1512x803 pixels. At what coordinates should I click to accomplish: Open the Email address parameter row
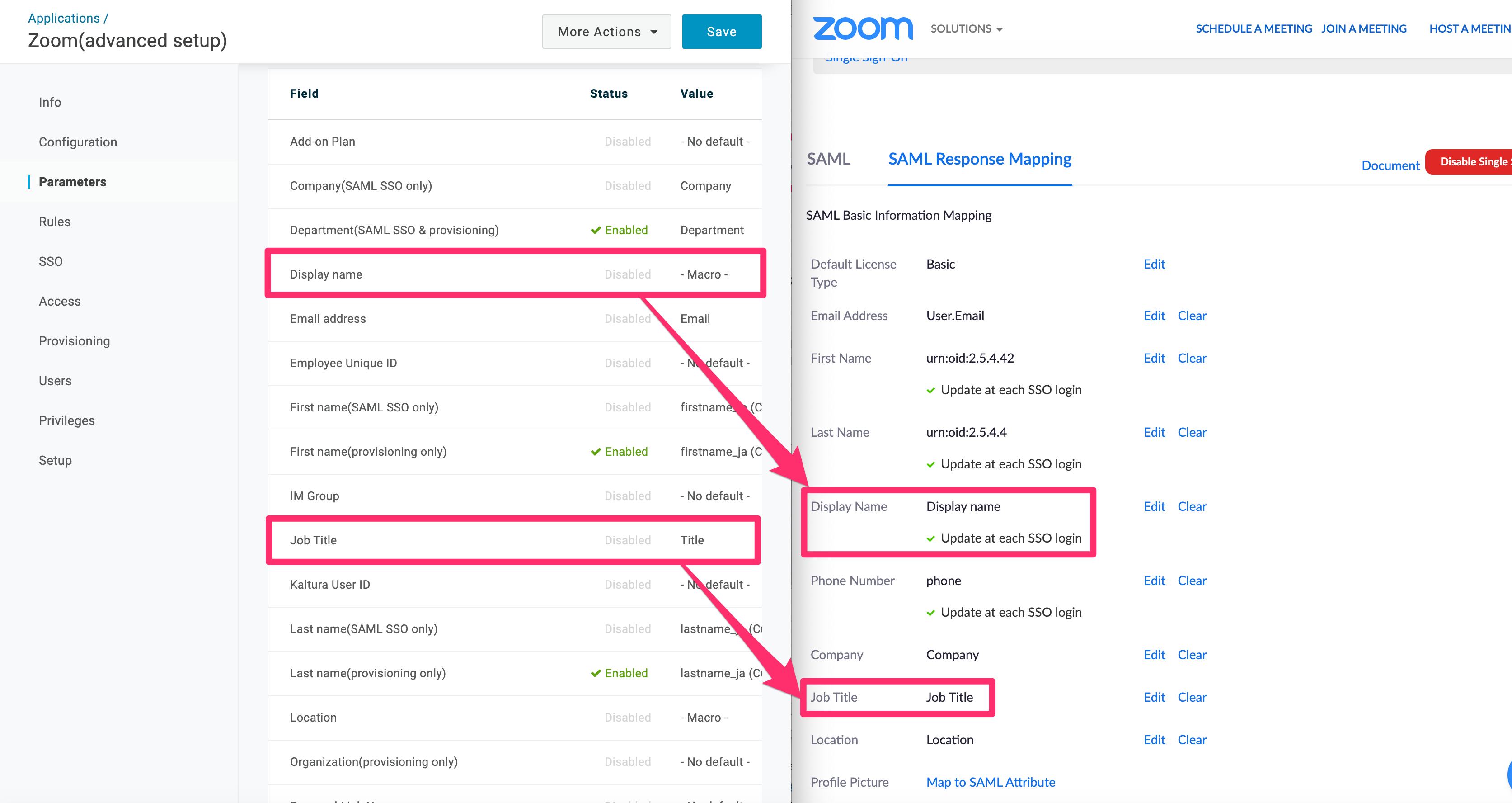tap(515, 319)
